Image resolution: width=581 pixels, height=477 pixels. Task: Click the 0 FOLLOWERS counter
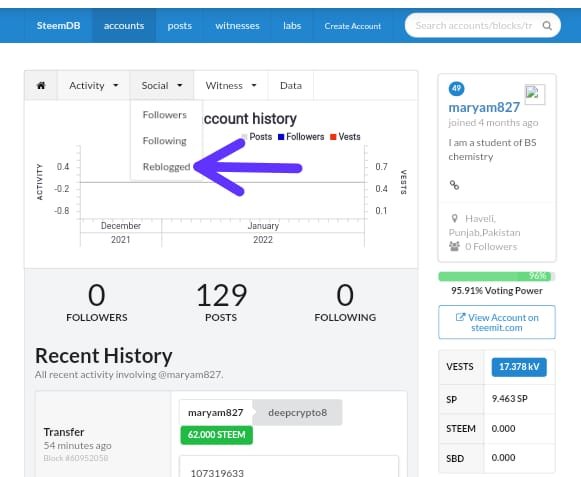pos(97,302)
